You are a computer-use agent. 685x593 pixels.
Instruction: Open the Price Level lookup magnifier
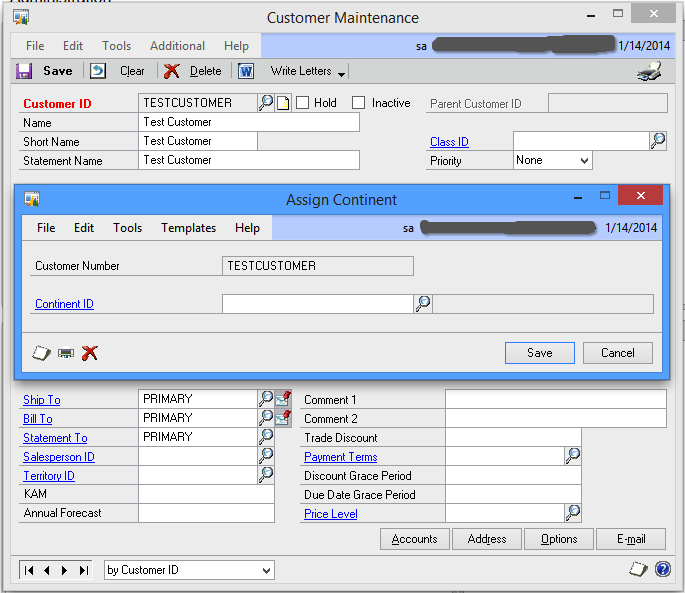[x=572, y=513]
